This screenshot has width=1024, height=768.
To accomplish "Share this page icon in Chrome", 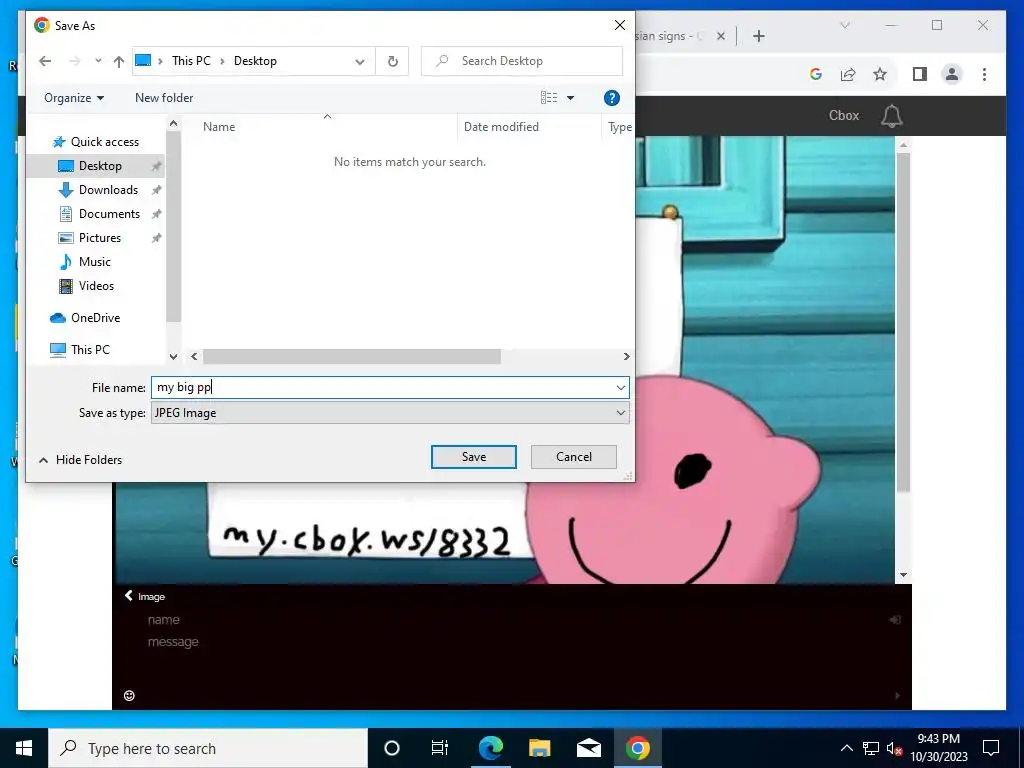I will (x=848, y=74).
